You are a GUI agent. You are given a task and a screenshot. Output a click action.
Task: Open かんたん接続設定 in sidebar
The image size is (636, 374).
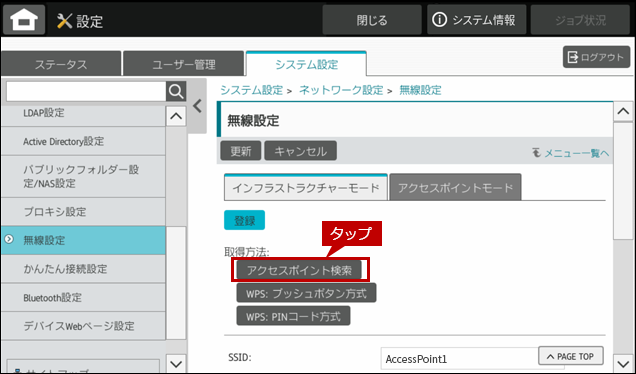pyautogui.click(x=83, y=269)
